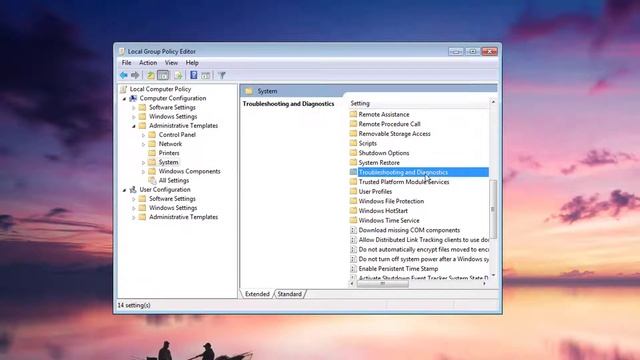Collapse Administrative Templates under Computer Configuration

click(x=134, y=126)
